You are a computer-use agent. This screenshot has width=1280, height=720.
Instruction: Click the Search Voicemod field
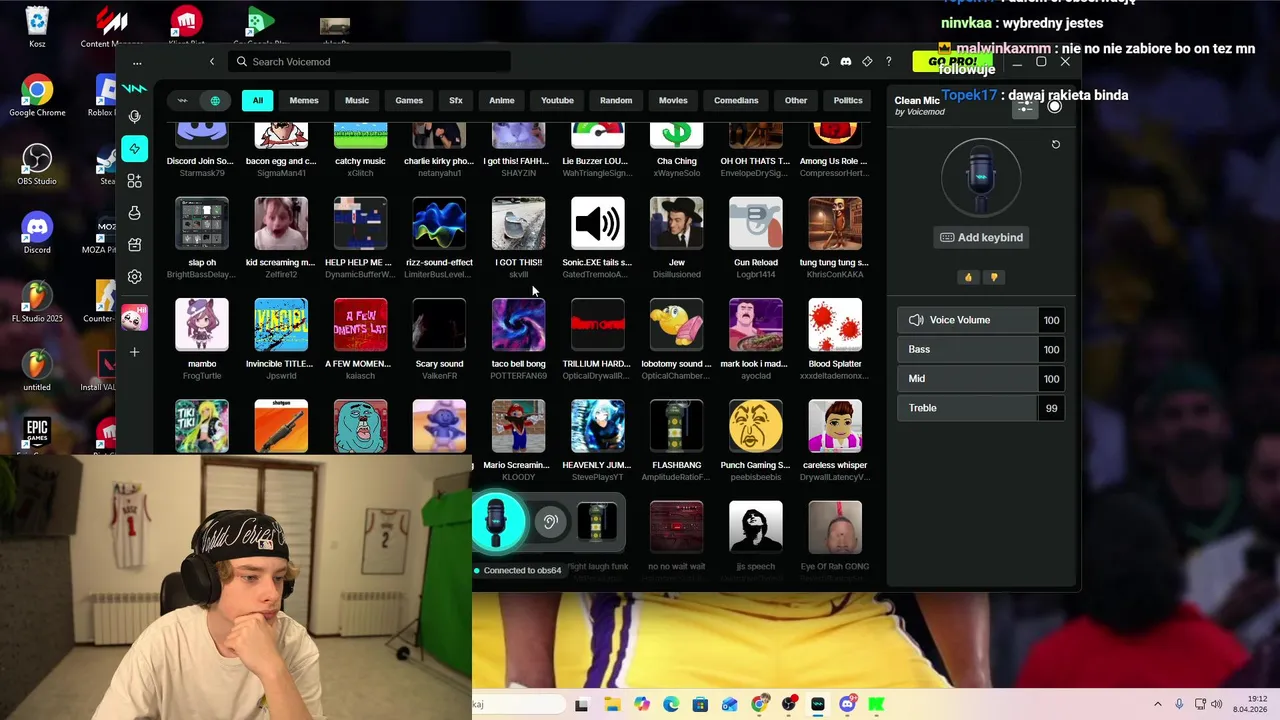(370, 62)
